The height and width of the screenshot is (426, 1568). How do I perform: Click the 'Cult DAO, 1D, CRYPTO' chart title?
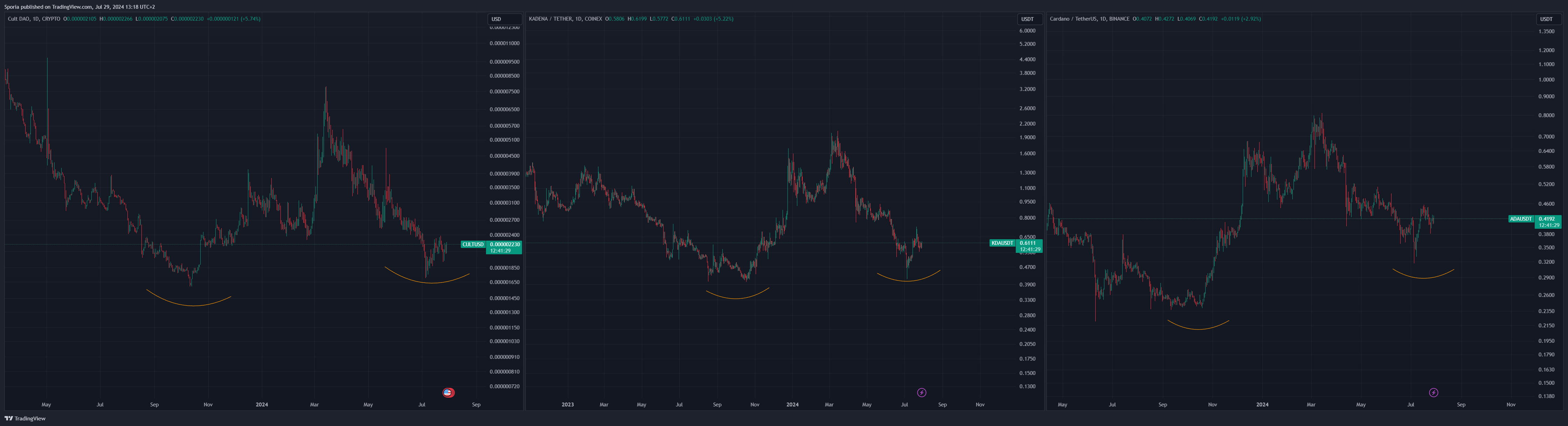pyautogui.click(x=34, y=19)
